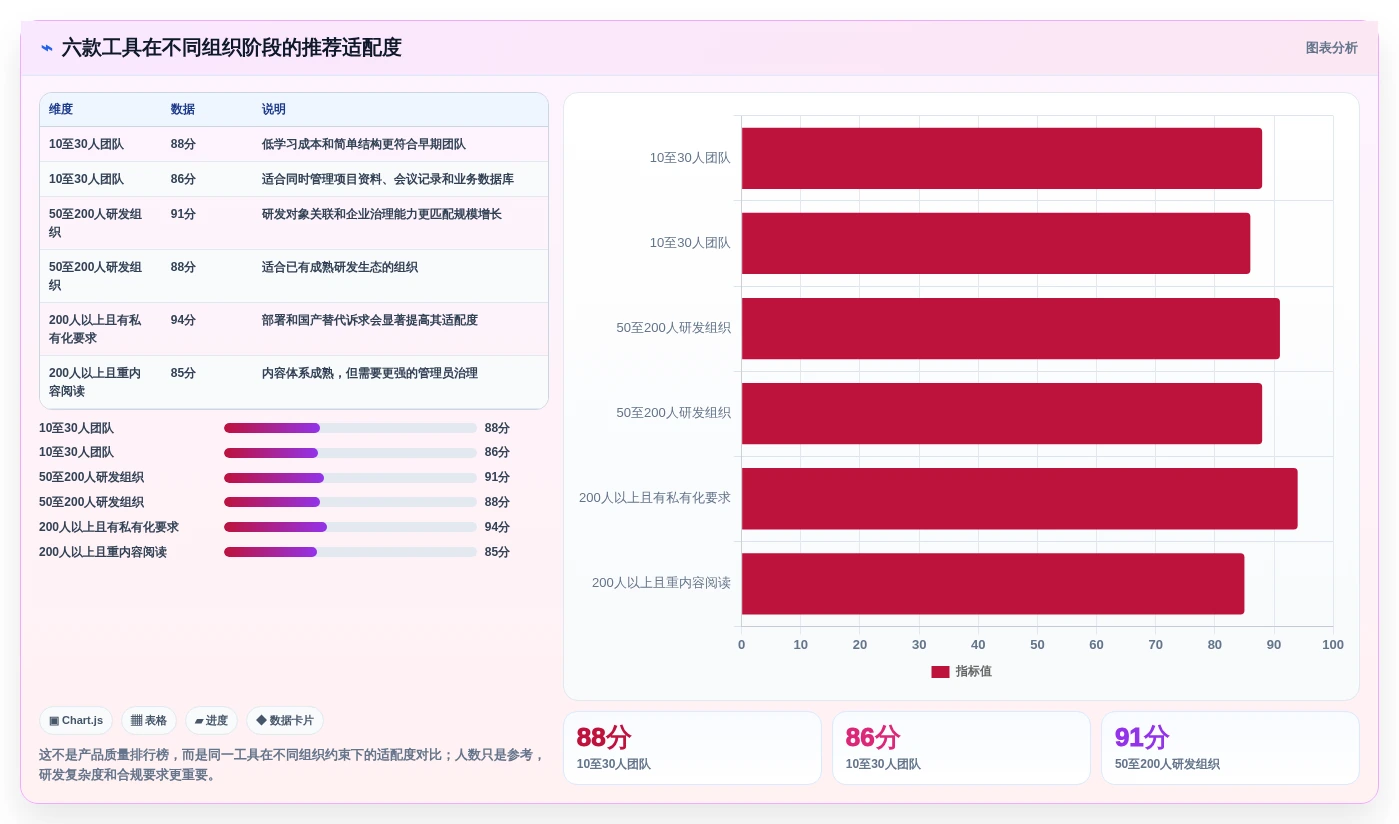
Task: Click the 50至200人研发组织 chart bar reaching 91
Action: (1010, 328)
